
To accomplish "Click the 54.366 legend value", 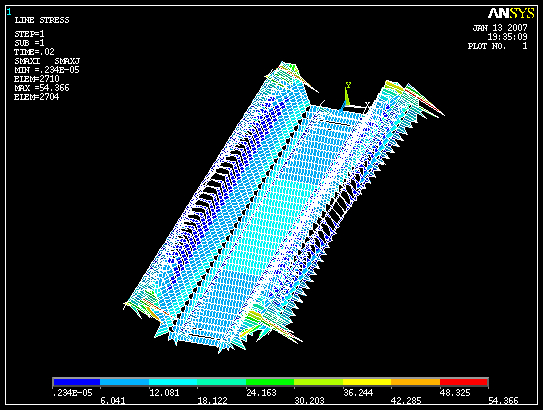I will tap(503, 401).
